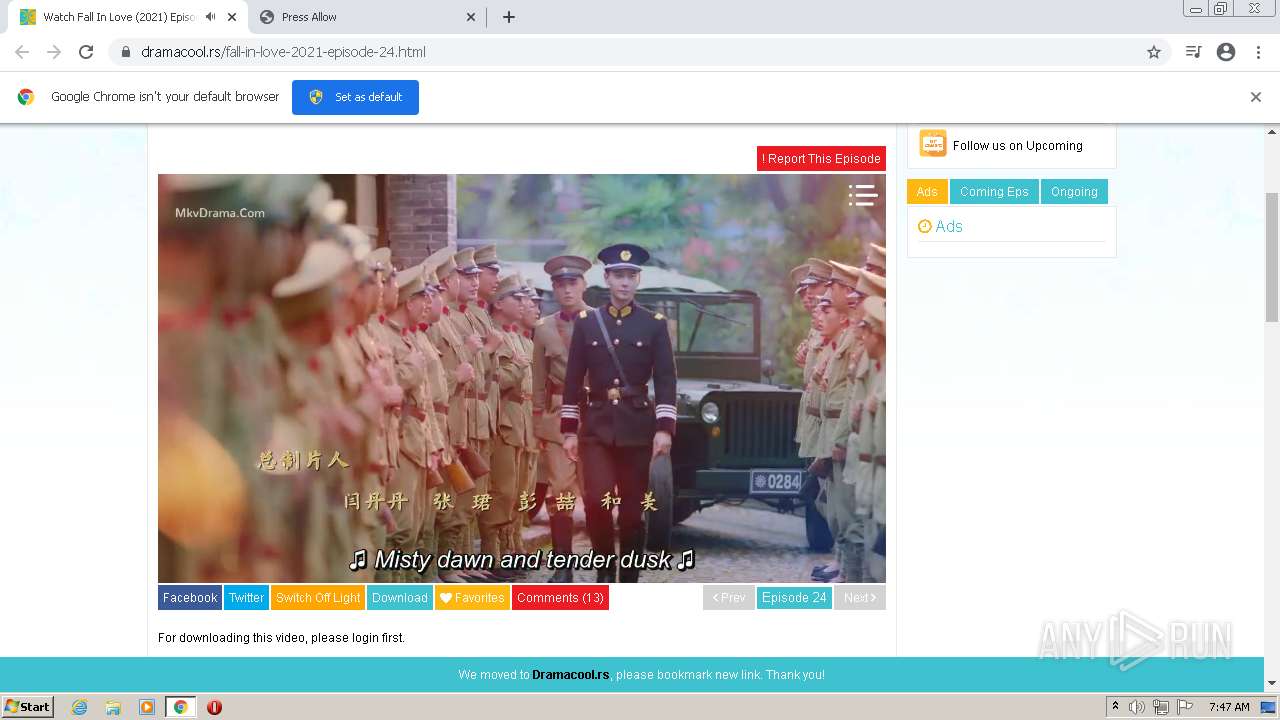Click 'Report This Episode' button
Viewport: 1280px width, 720px height.
pyautogui.click(x=821, y=158)
